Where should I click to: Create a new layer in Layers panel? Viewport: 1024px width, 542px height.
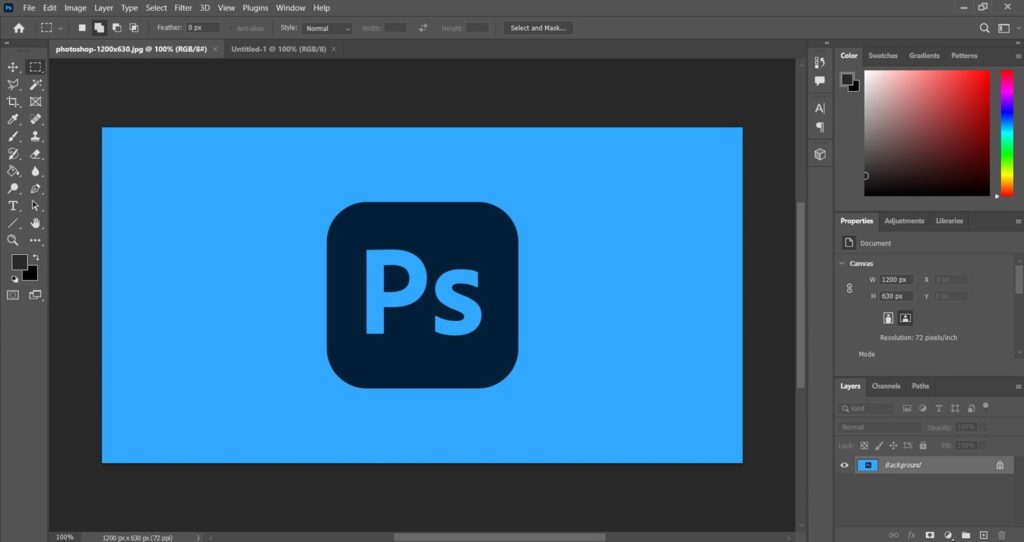[x=983, y=536]
